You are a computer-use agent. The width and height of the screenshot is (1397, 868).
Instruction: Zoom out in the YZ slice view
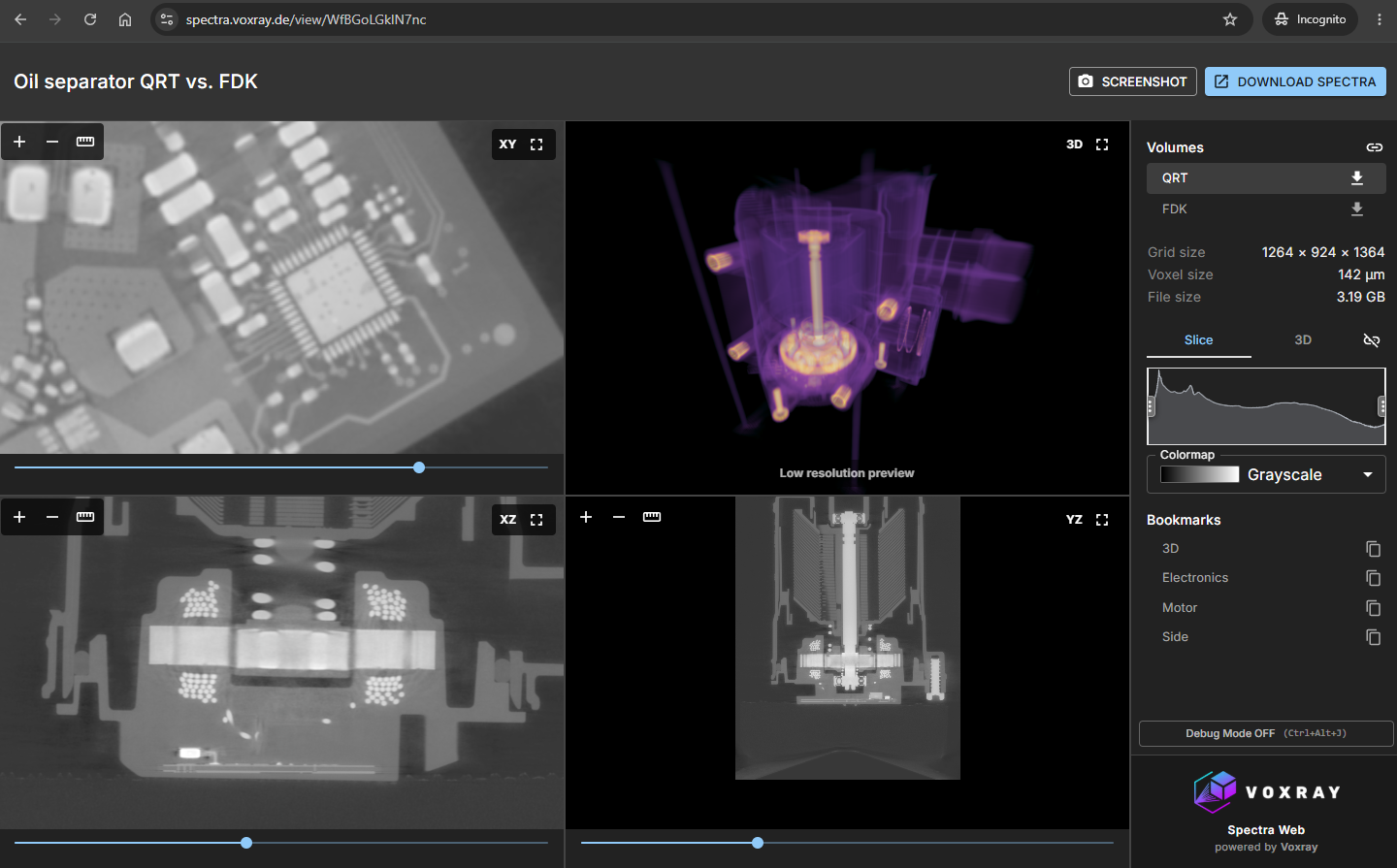[619, 517]
